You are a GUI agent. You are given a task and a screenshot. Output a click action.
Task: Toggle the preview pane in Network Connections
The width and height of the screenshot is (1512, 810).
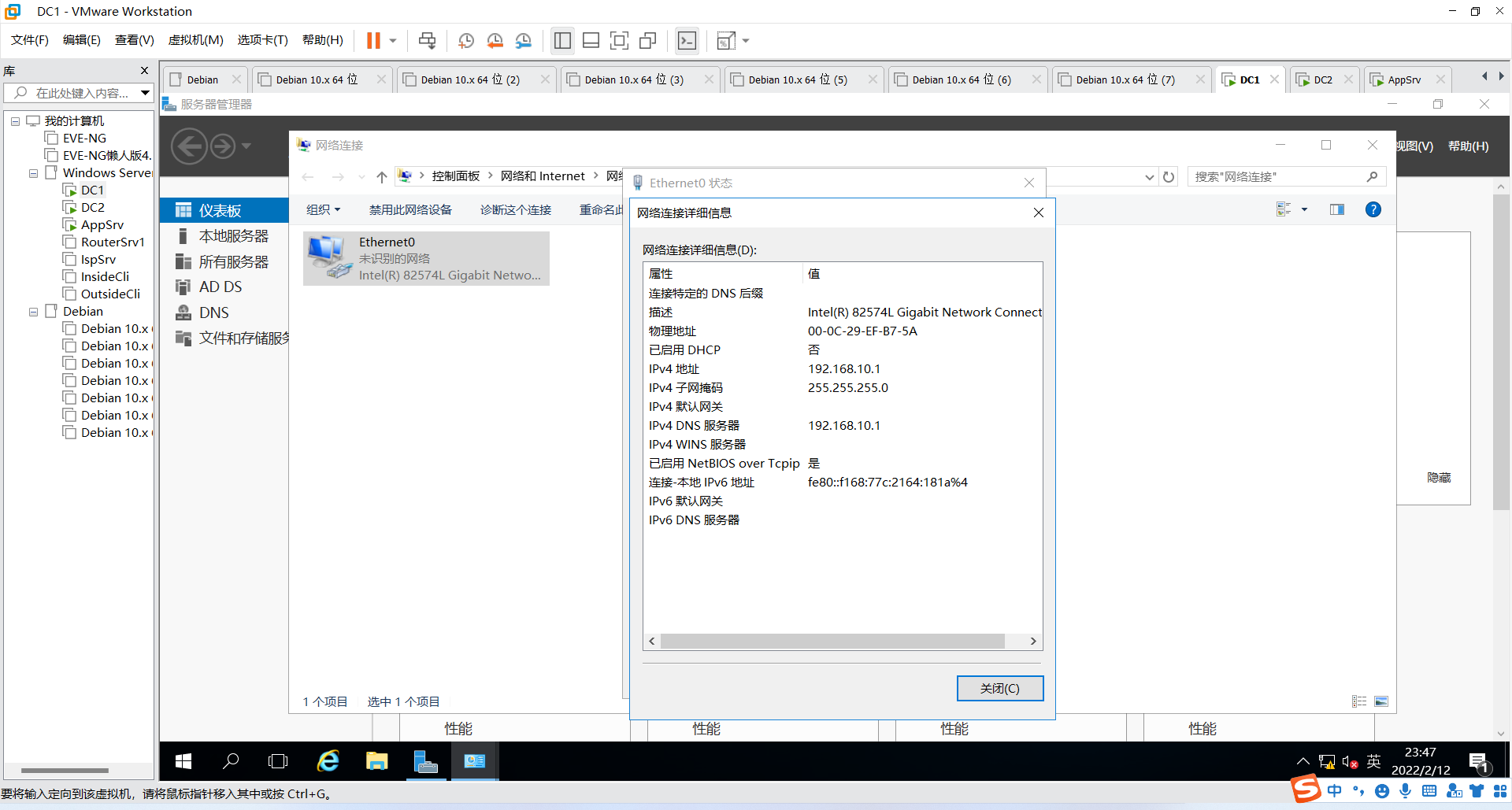pyautogui.click(x=1337, y=209)
